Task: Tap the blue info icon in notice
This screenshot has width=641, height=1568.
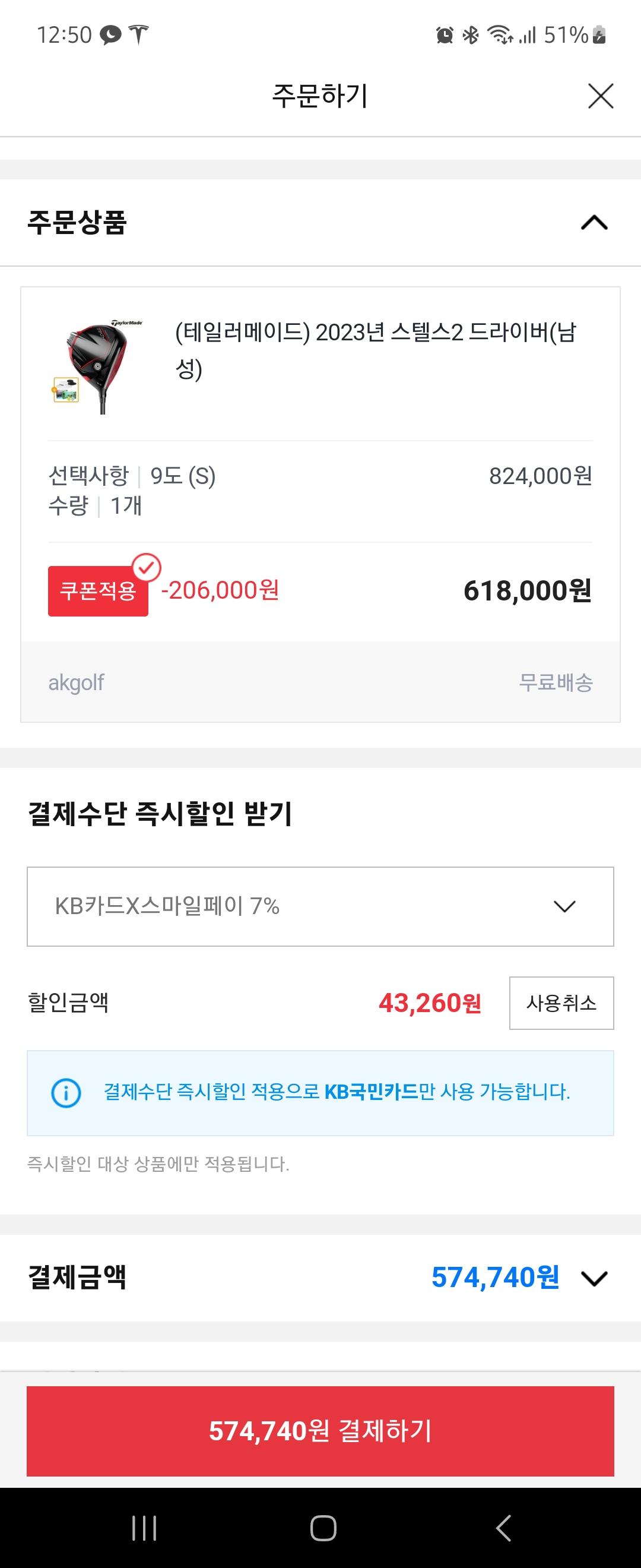Action: (66, 1093)
